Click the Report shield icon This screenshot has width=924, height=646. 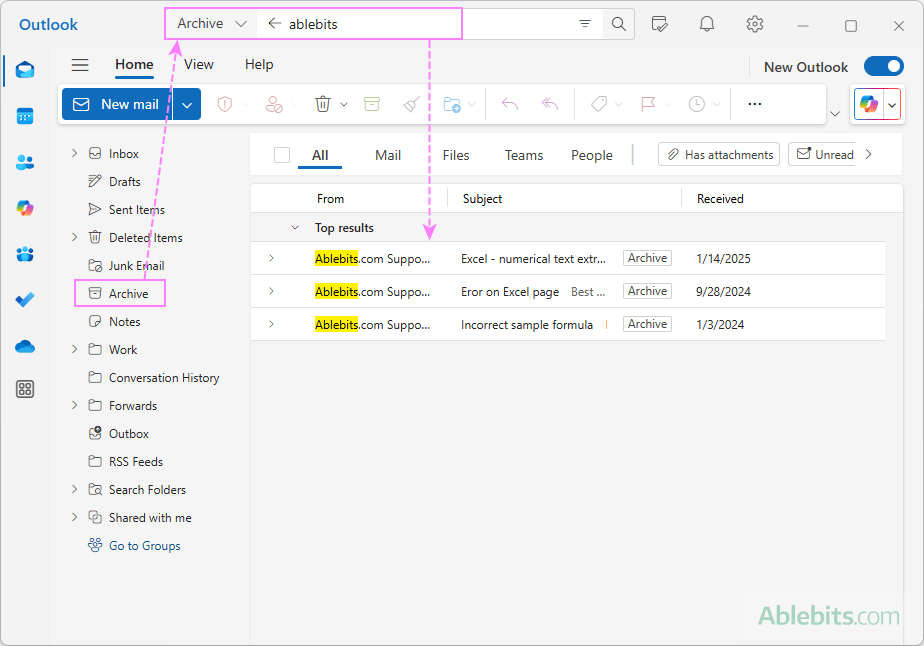click(x=225, y=104)
